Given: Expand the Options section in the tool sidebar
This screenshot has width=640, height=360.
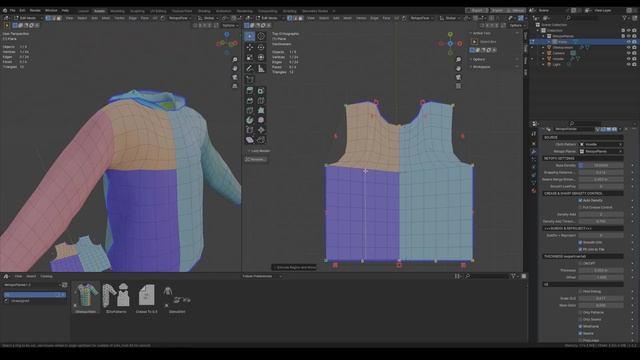Looking at the screenshot, I should 479,60.
